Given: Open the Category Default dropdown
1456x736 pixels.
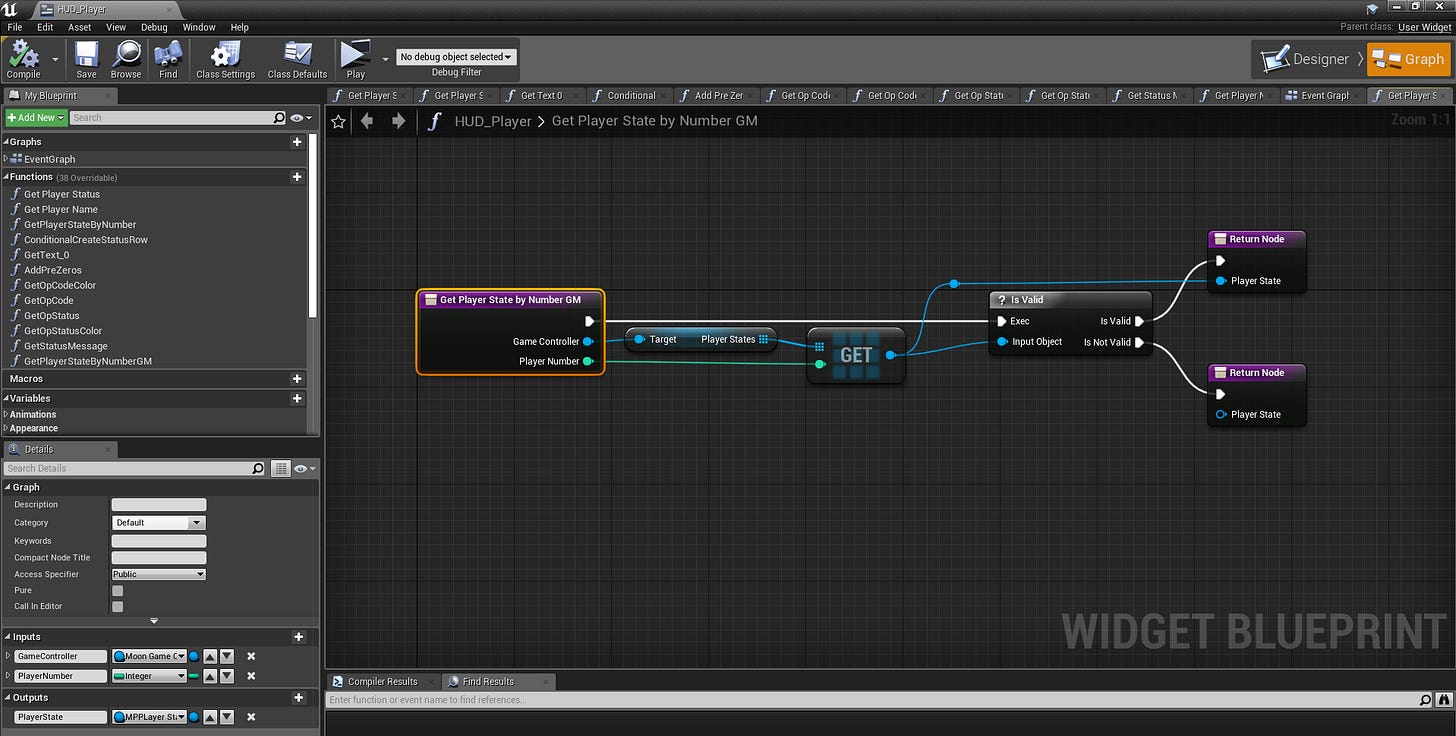Looking at the screenshot, I should pos(158,523).
